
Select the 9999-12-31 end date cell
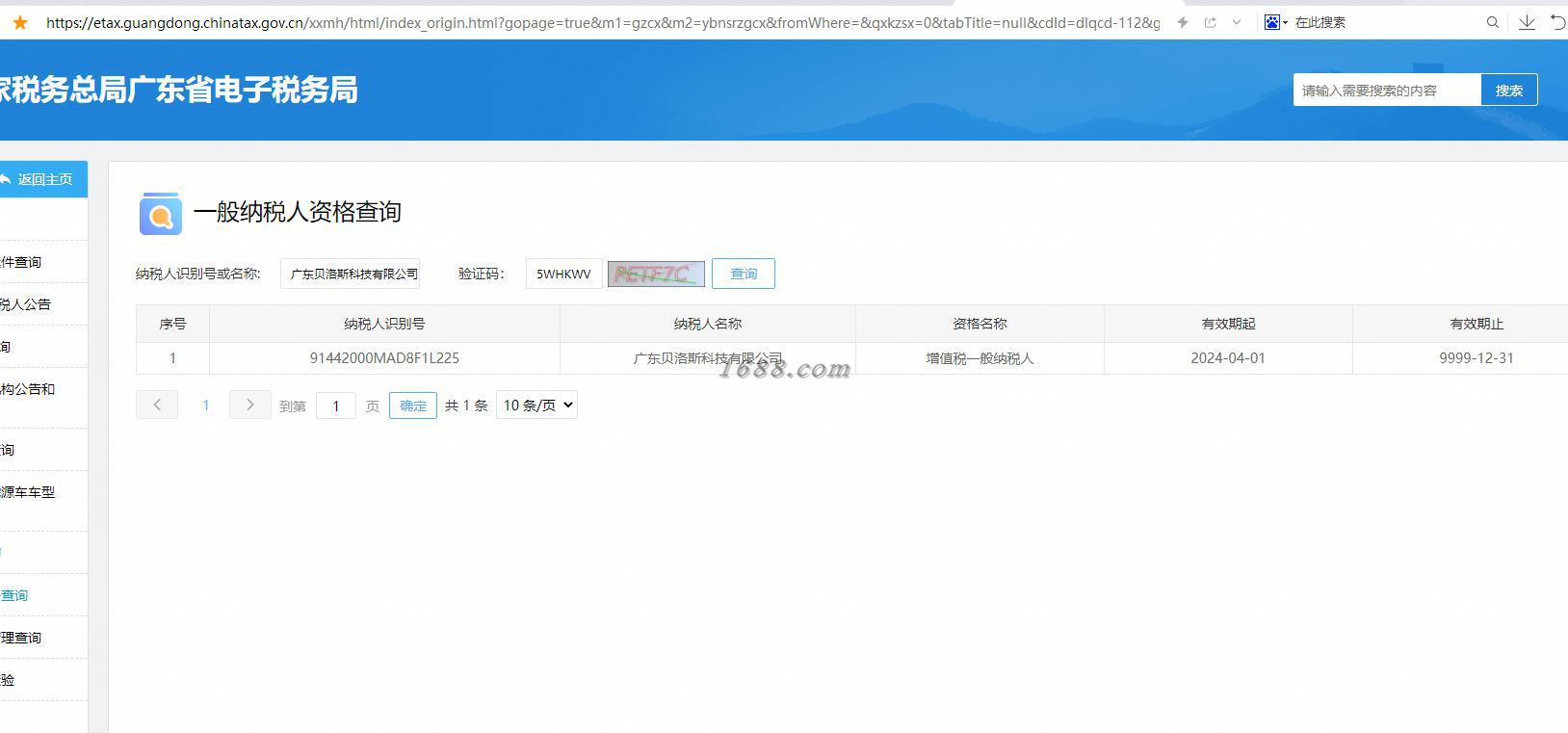1477,358
